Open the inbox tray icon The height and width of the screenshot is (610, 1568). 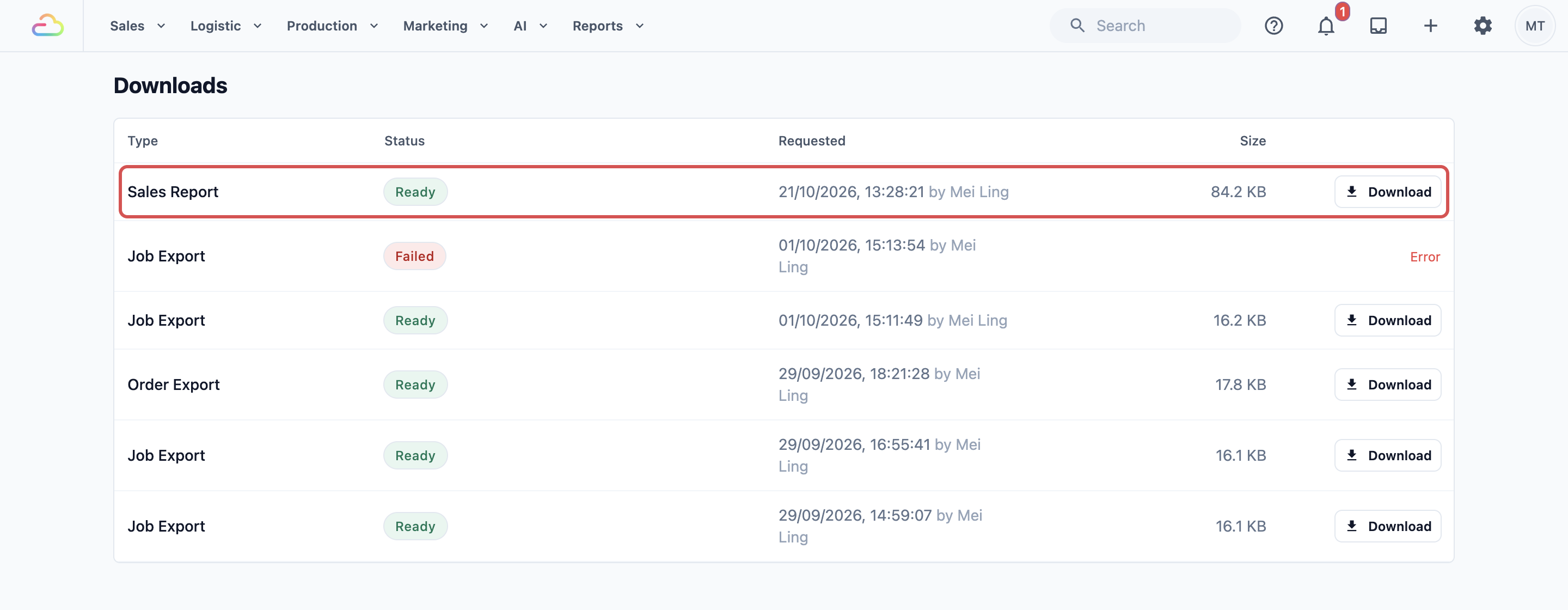[1378, 26]
